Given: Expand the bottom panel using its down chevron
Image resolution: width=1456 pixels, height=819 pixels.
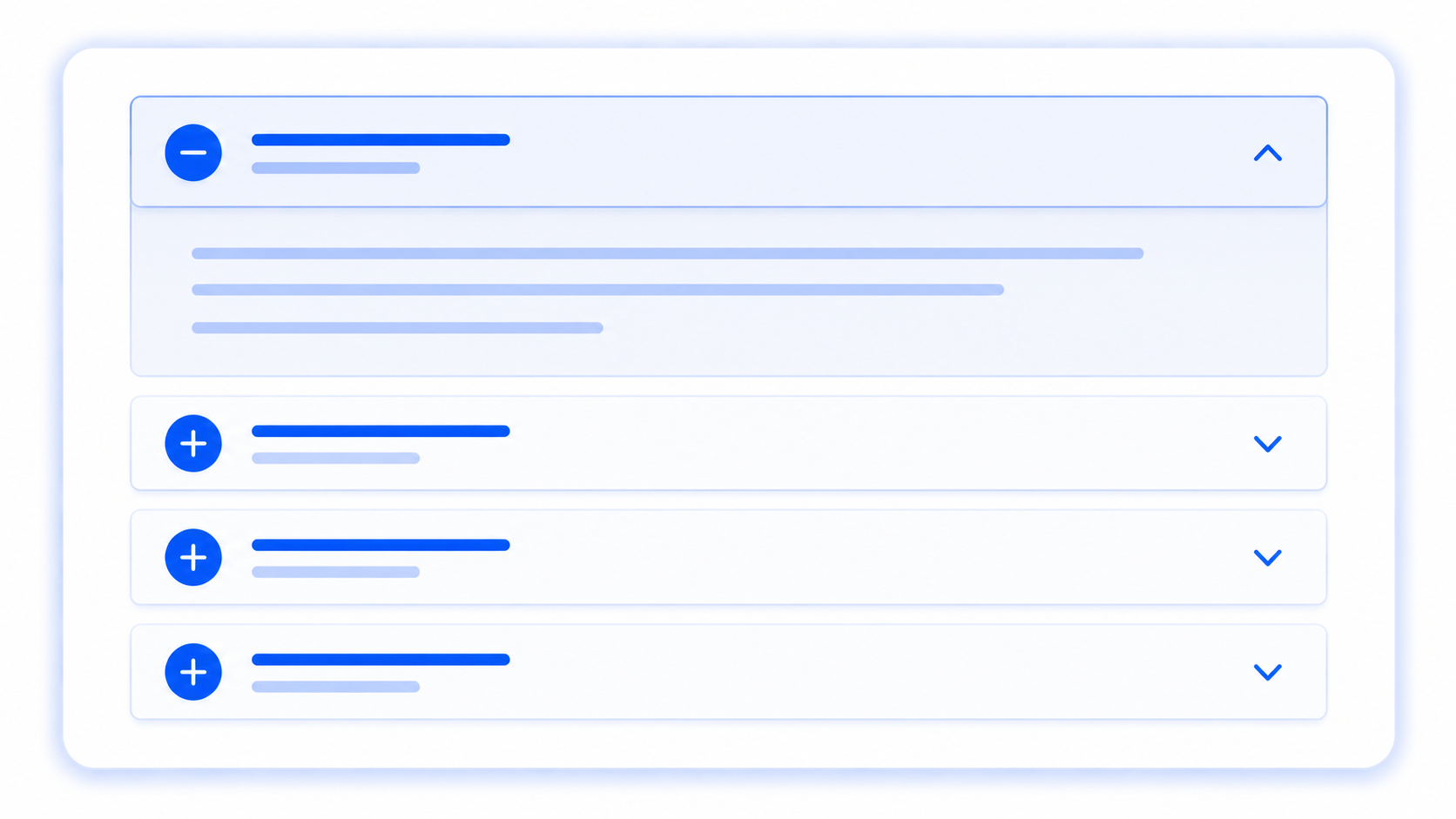Looking at the screenshot, I should [1268, 672].
